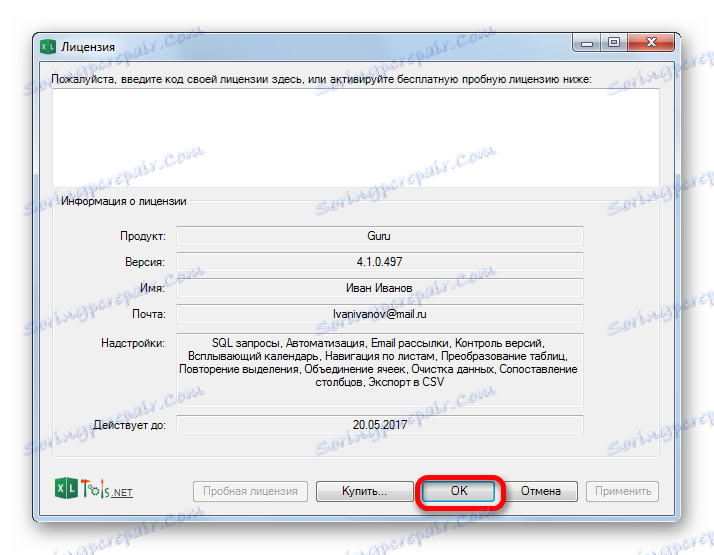Image resolution: width=714 pixels, height=555 pixels.
Task: Click the Применить button
Action: point(622,491)
